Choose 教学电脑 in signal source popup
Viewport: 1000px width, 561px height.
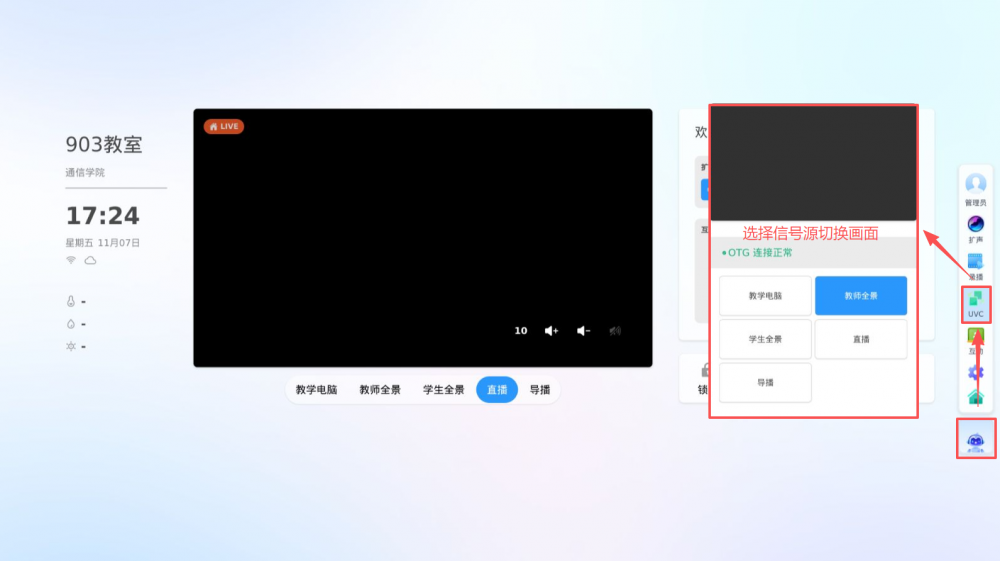(765, 296)
